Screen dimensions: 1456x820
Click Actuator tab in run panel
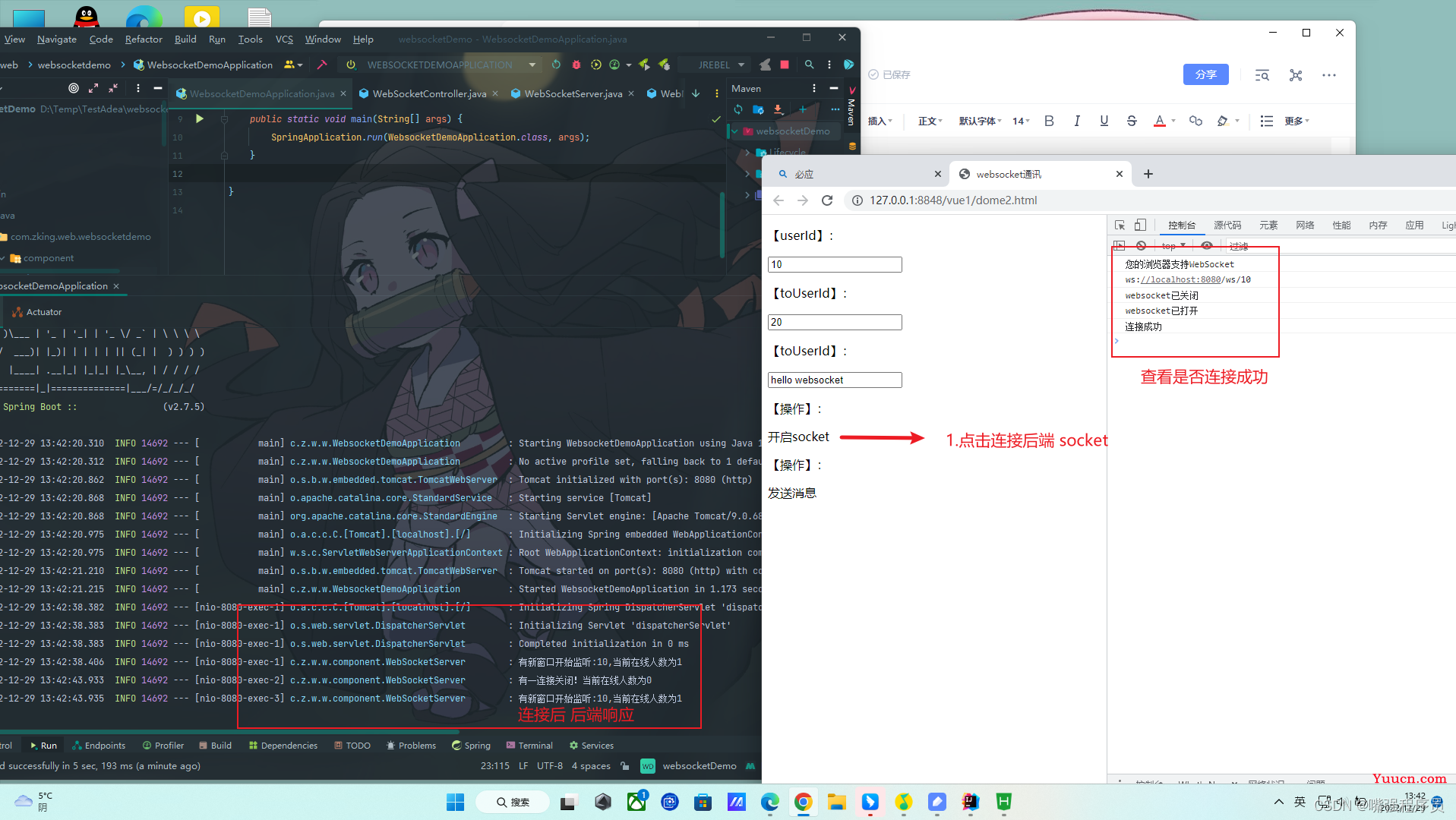[x=37, y=312]
